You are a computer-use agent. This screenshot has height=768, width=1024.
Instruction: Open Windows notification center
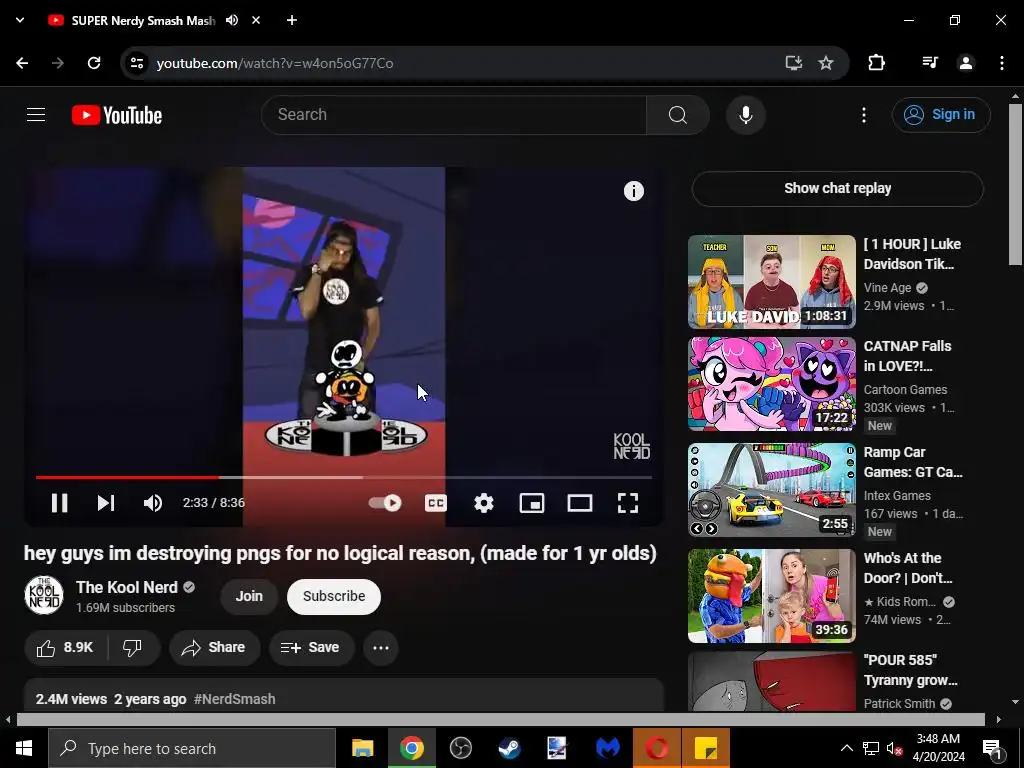click(993, 748)
